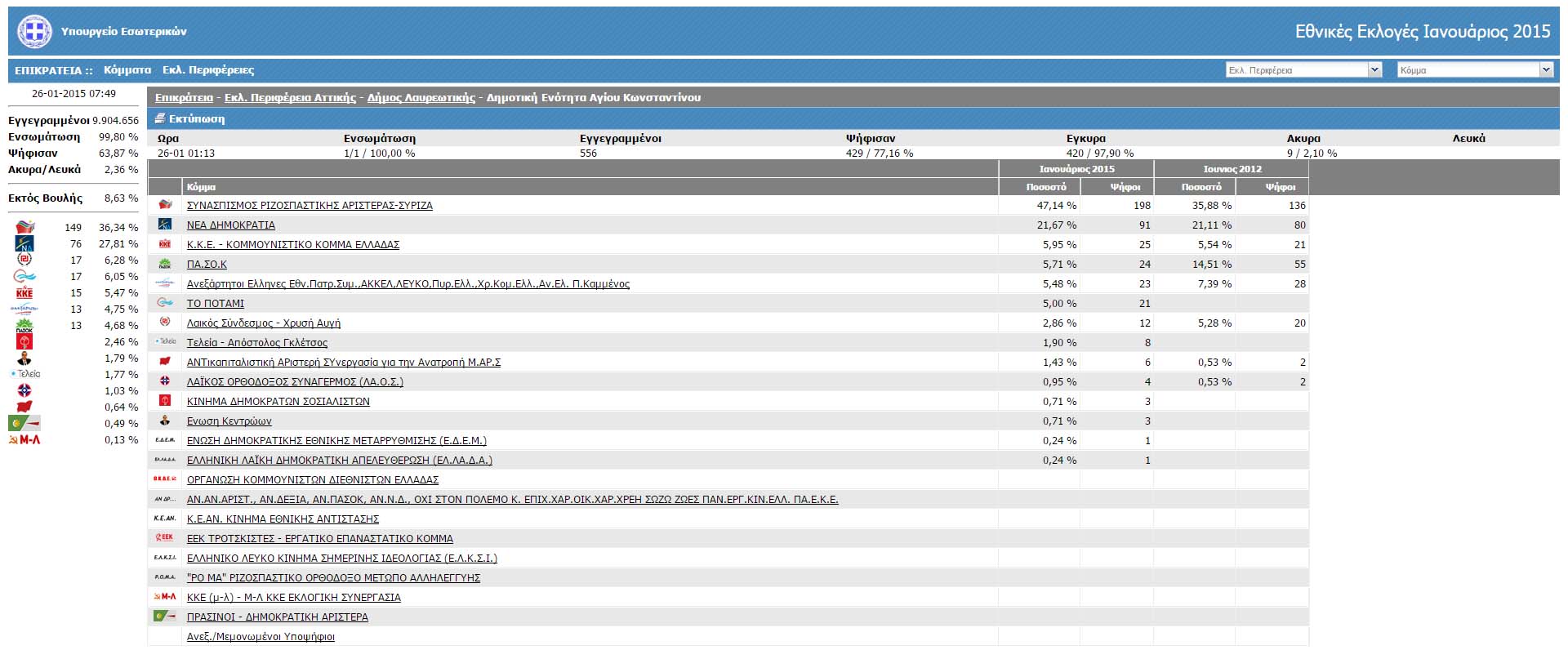1568x659 pixels.
Task: Click the ΣΥΡΙΖΑ party icon in the results table
Action: pyautogui.click(x=165, y=205)
